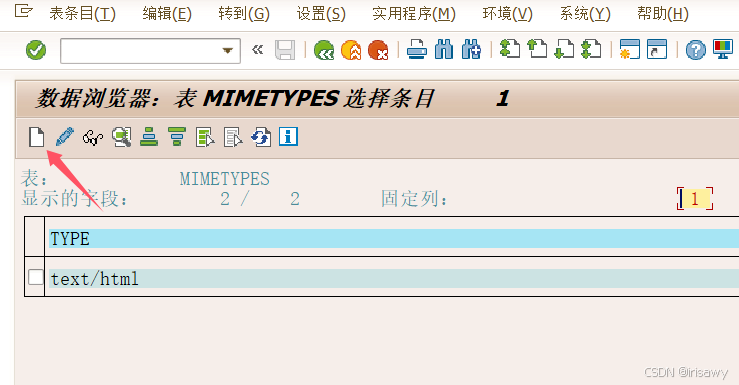Screen dimensions: 739x385
Task: Click the Find binoculars icon
Action: click(x=444, y=50)
